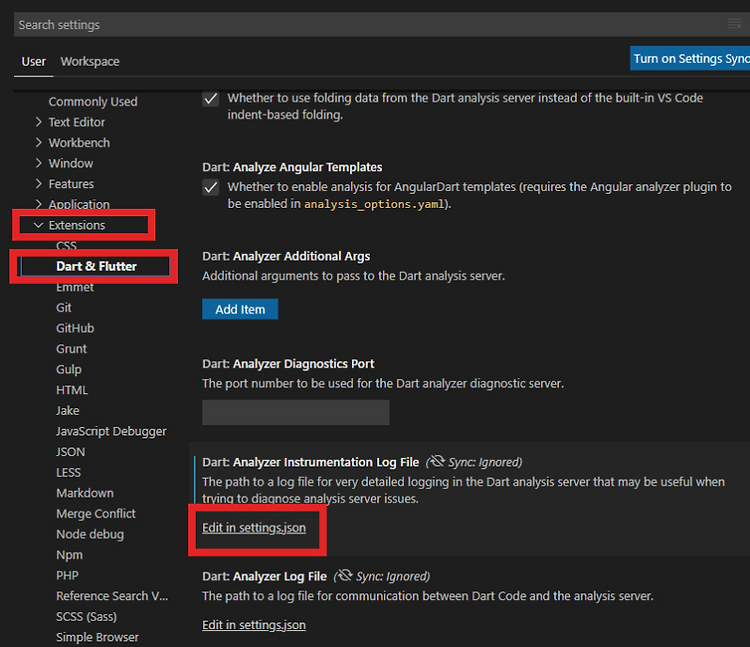Image resolution: width=750 pixels, height=647 pixels.
Task: Select Emmet extension settings
Action: 75,287
